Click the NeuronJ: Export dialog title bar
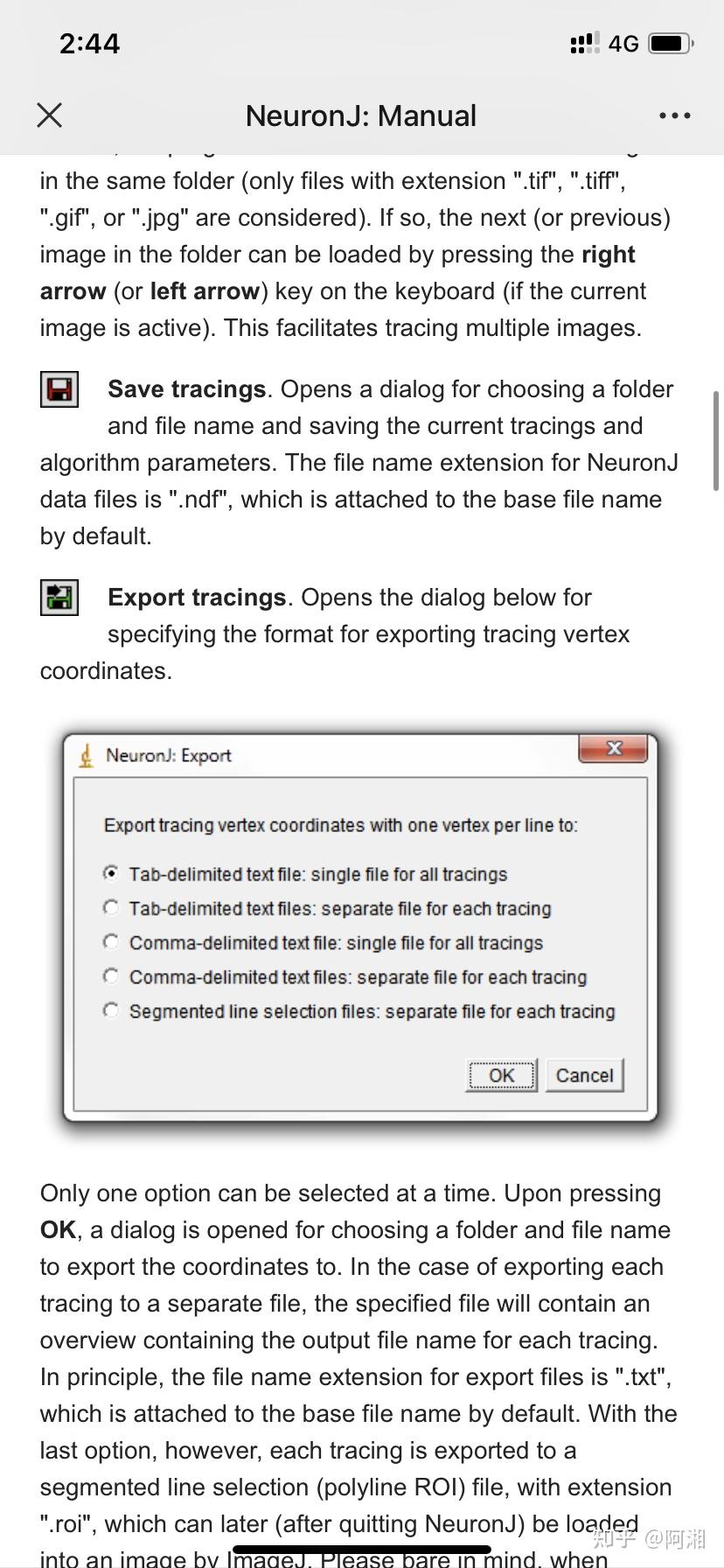This screenshot has height=1568, width=724. pyautogui.click(x=350, y=755)
